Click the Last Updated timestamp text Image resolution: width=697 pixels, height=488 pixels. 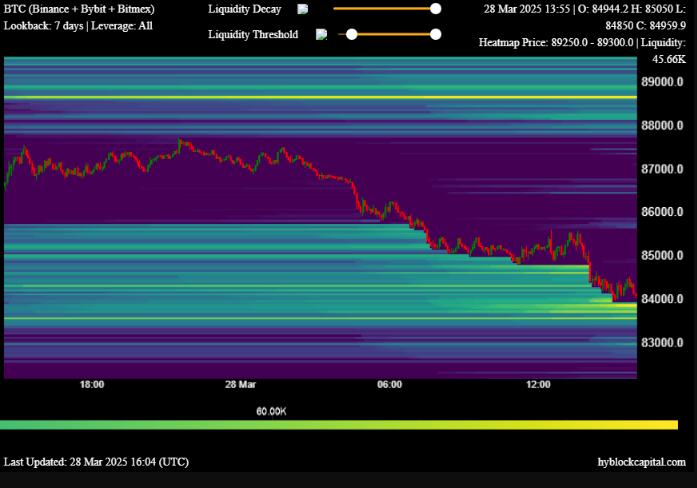96,462
